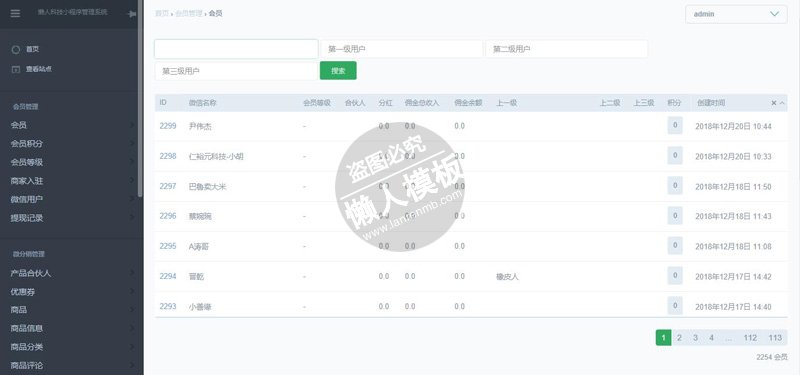
Task: Open 首页 in the sidebar
Action: pos(33,49)
